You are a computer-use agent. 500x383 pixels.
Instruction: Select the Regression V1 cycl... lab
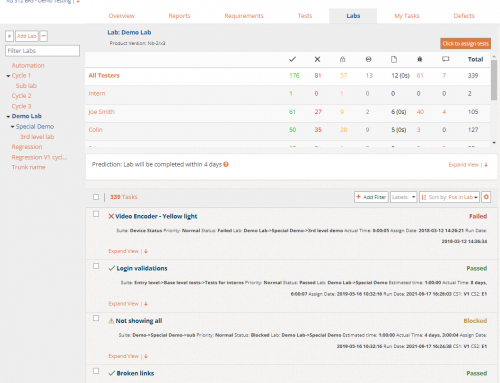click(39, 157)
